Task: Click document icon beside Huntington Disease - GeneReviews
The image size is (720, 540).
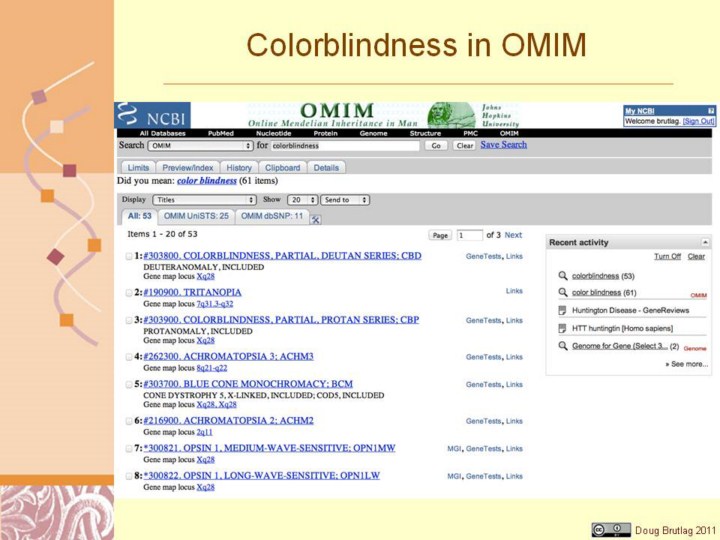Action: pyautogui.click(x=563, y=310)
